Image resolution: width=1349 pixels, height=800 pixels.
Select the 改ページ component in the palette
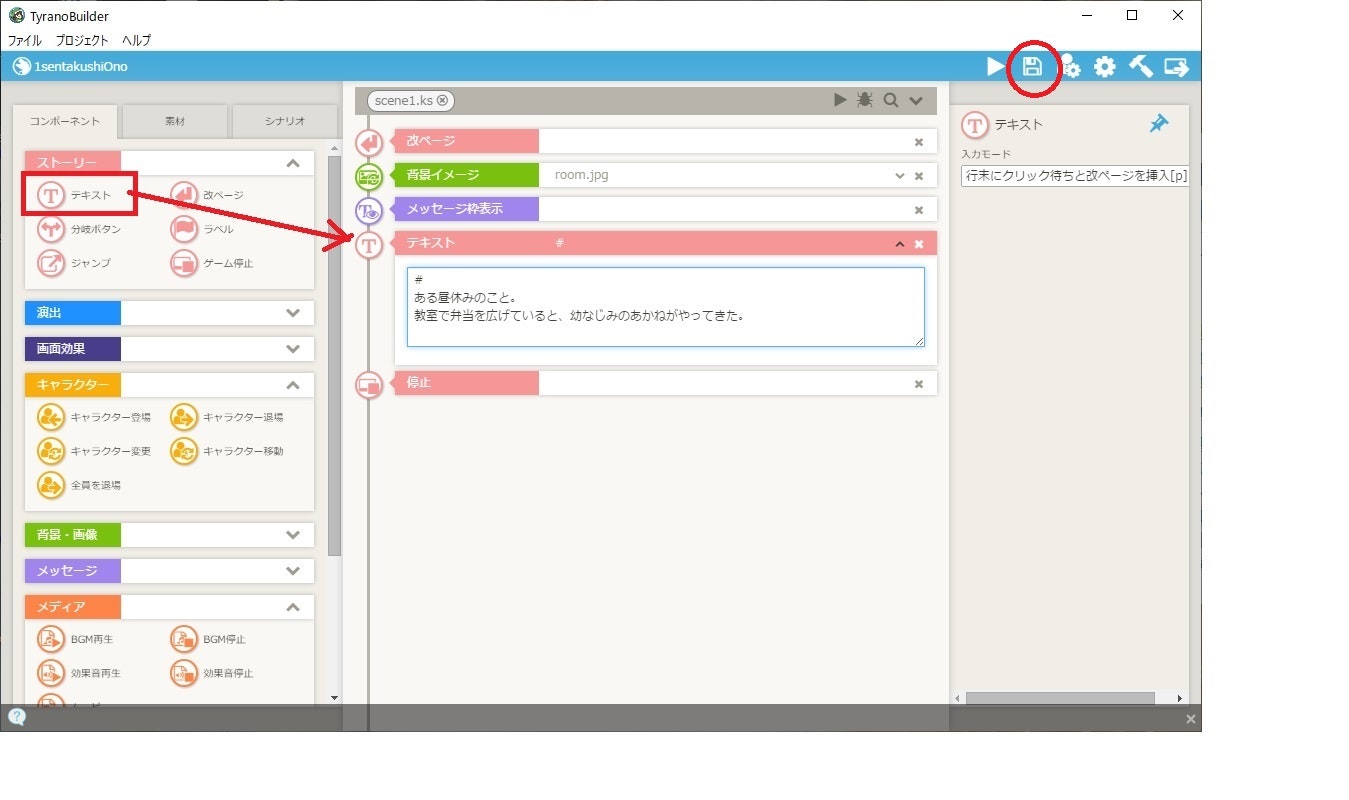207,195
